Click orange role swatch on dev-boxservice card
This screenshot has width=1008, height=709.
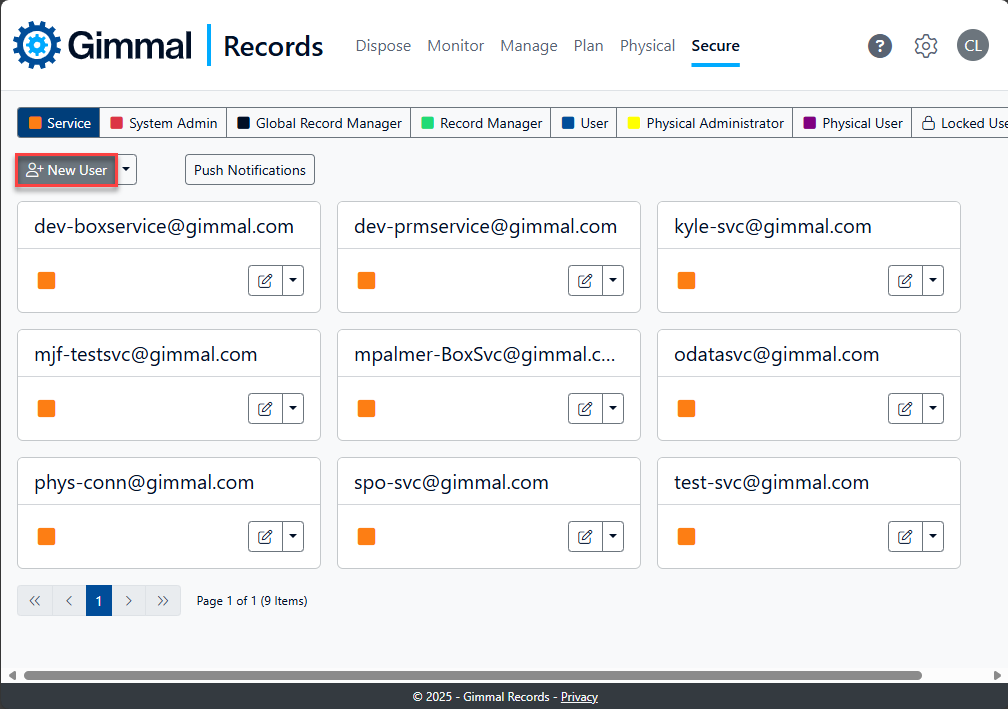[46, 280]
